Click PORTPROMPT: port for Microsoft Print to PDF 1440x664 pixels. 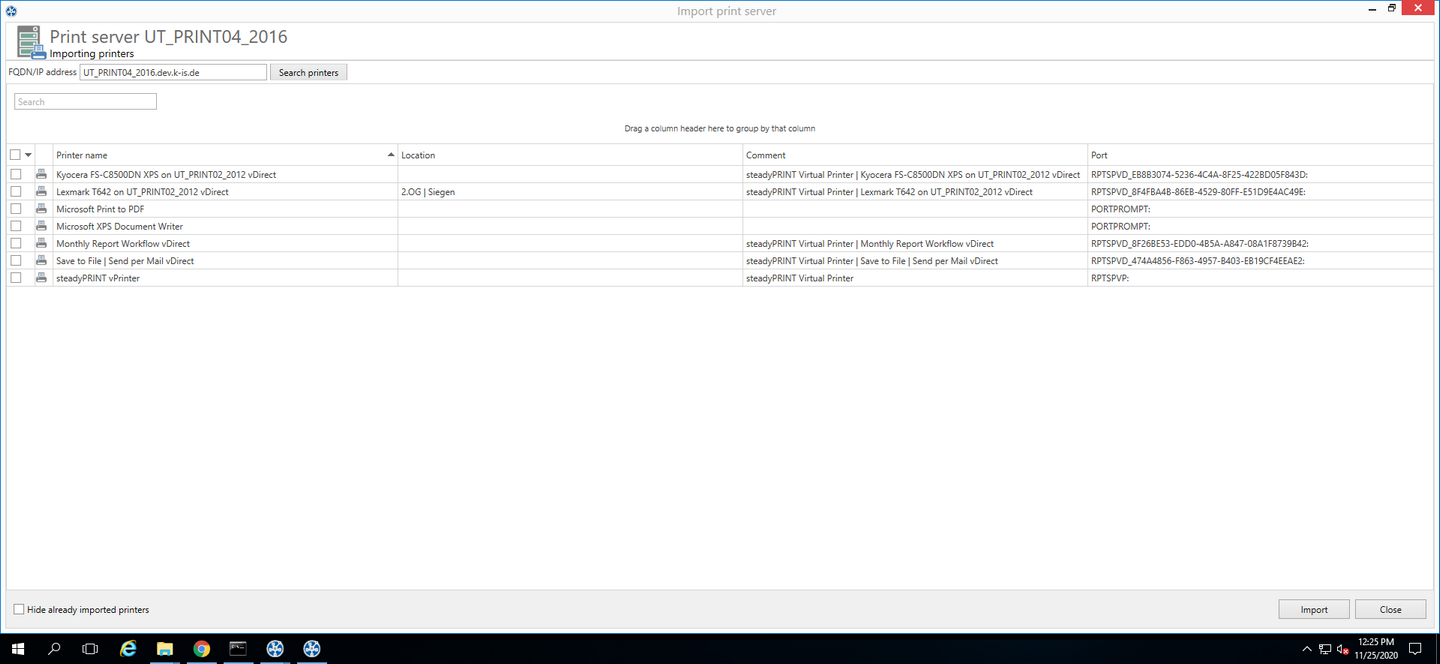click(1121, 209)
